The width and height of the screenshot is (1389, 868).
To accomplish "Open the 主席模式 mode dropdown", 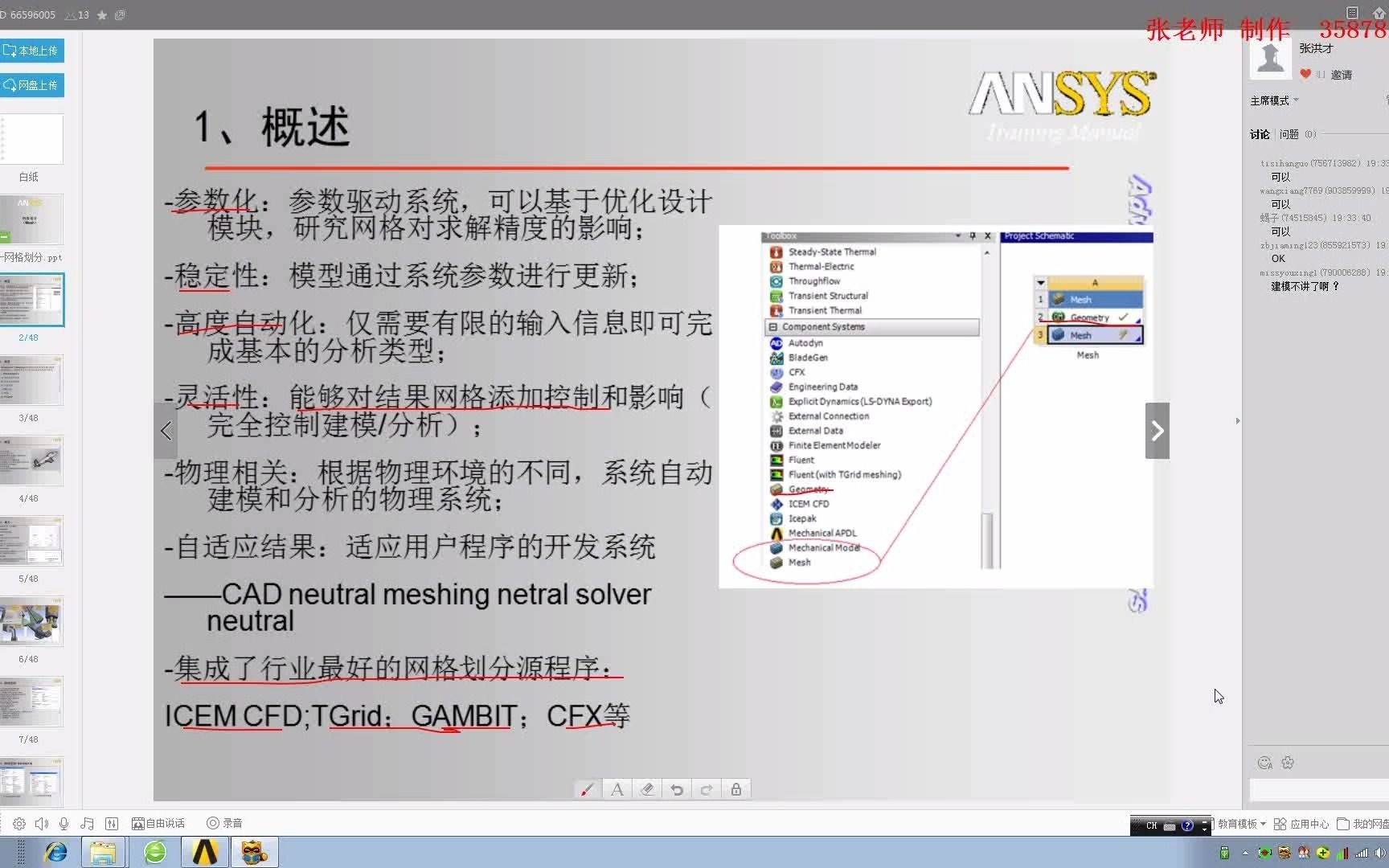I will 1274,100.
